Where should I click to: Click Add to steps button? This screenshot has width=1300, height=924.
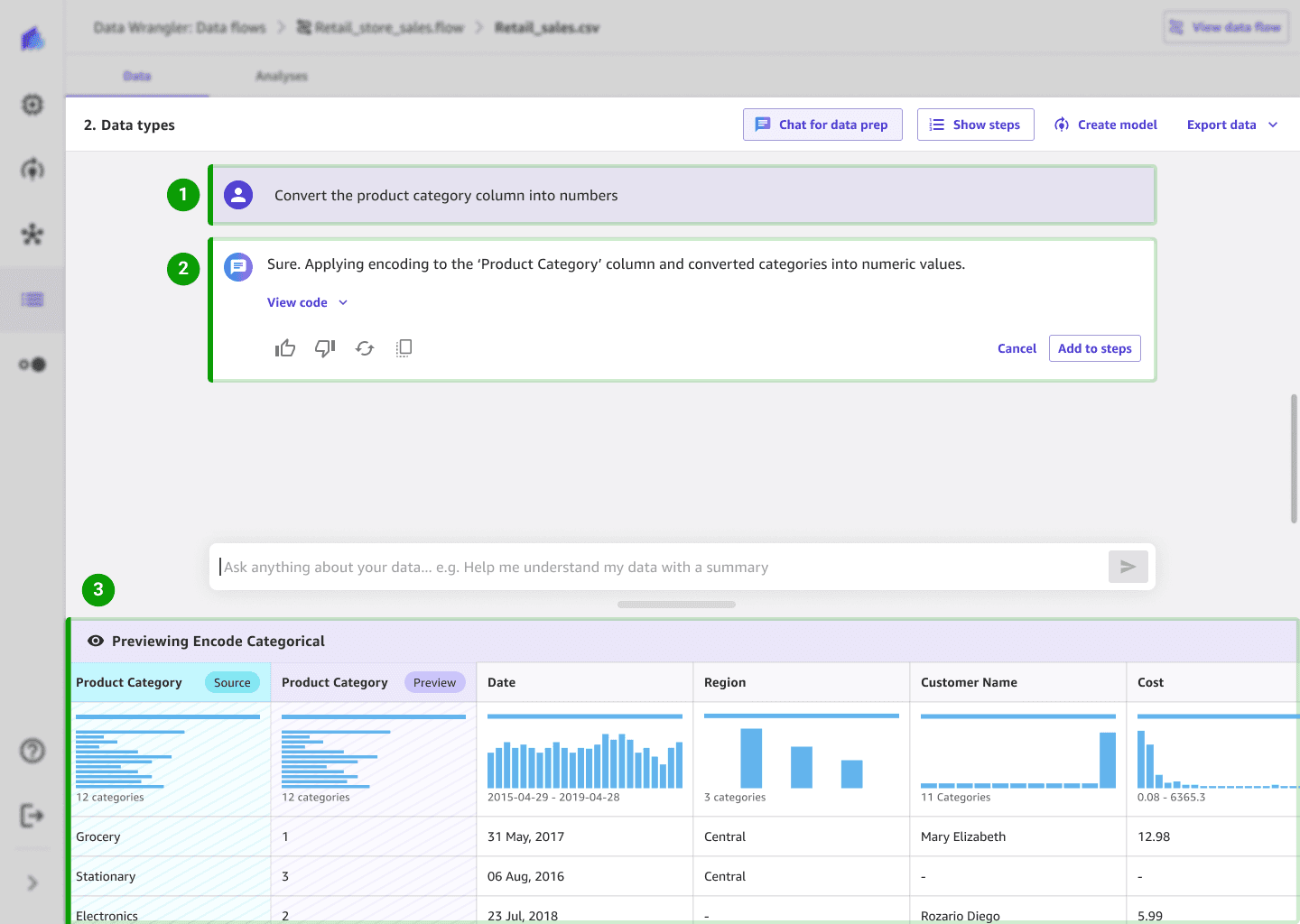[1095, 348]
